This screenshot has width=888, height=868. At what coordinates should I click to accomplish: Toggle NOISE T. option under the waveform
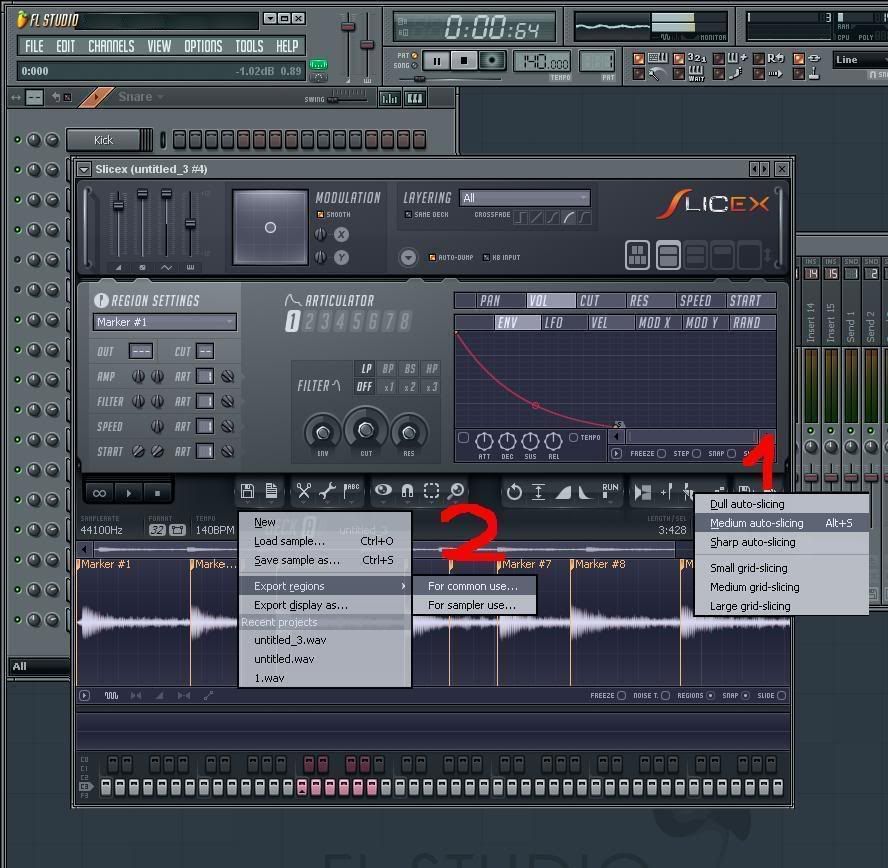(665, 696)
